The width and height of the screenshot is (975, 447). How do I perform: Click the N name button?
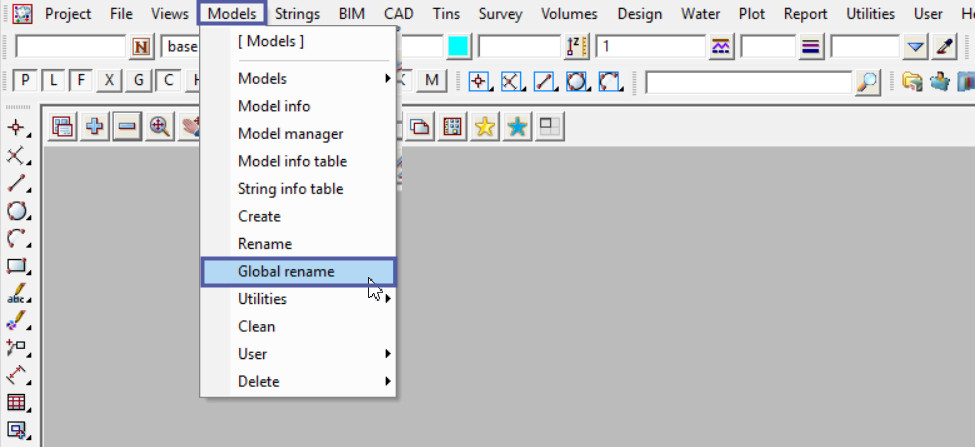point(141,47)
